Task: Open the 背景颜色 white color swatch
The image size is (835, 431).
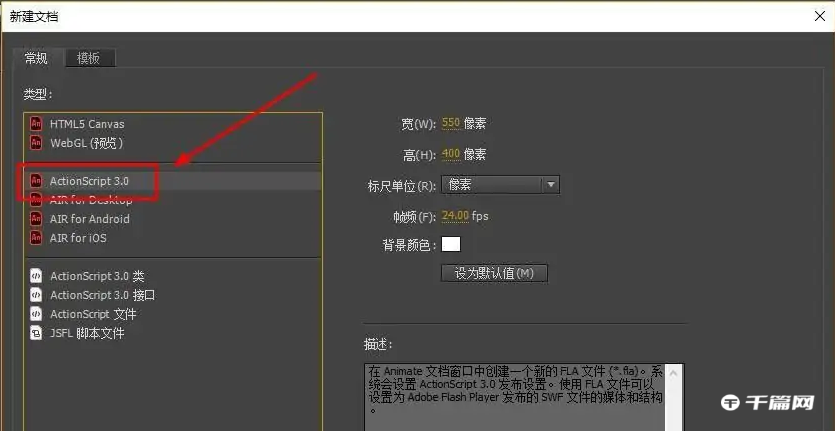Action: click(x=451, y=244)
